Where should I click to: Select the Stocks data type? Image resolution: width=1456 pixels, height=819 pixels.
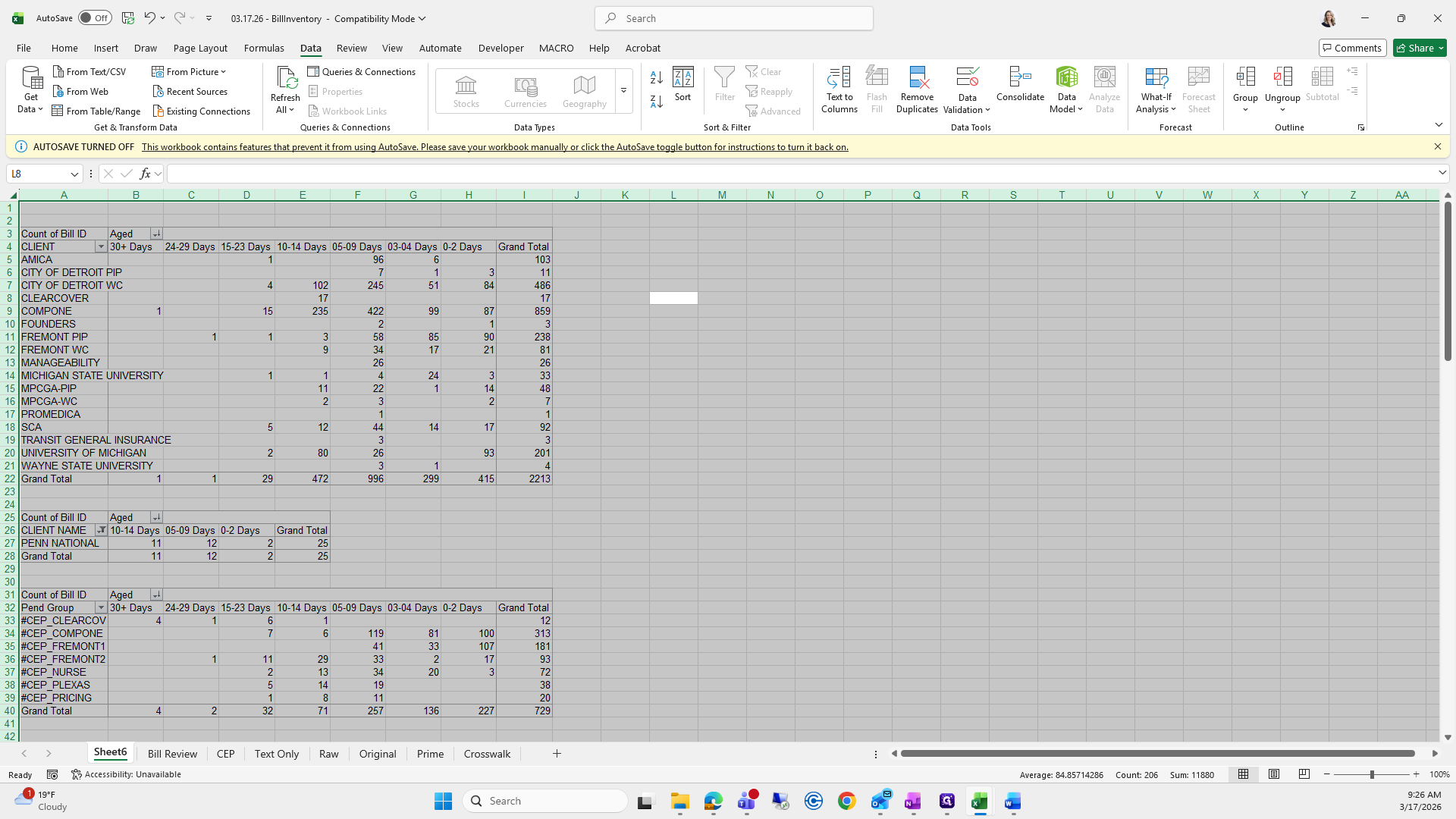coord(466,91)
